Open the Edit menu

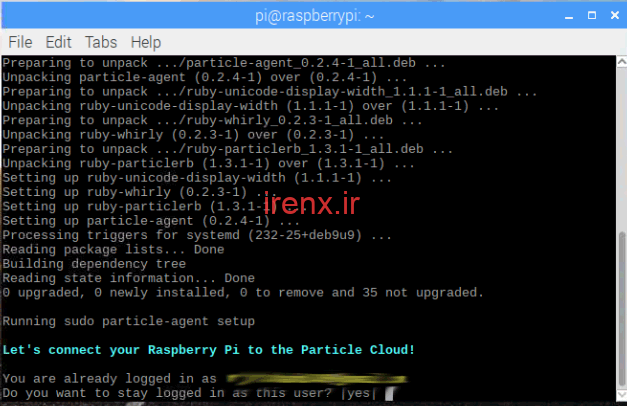(x=58, y=42)
